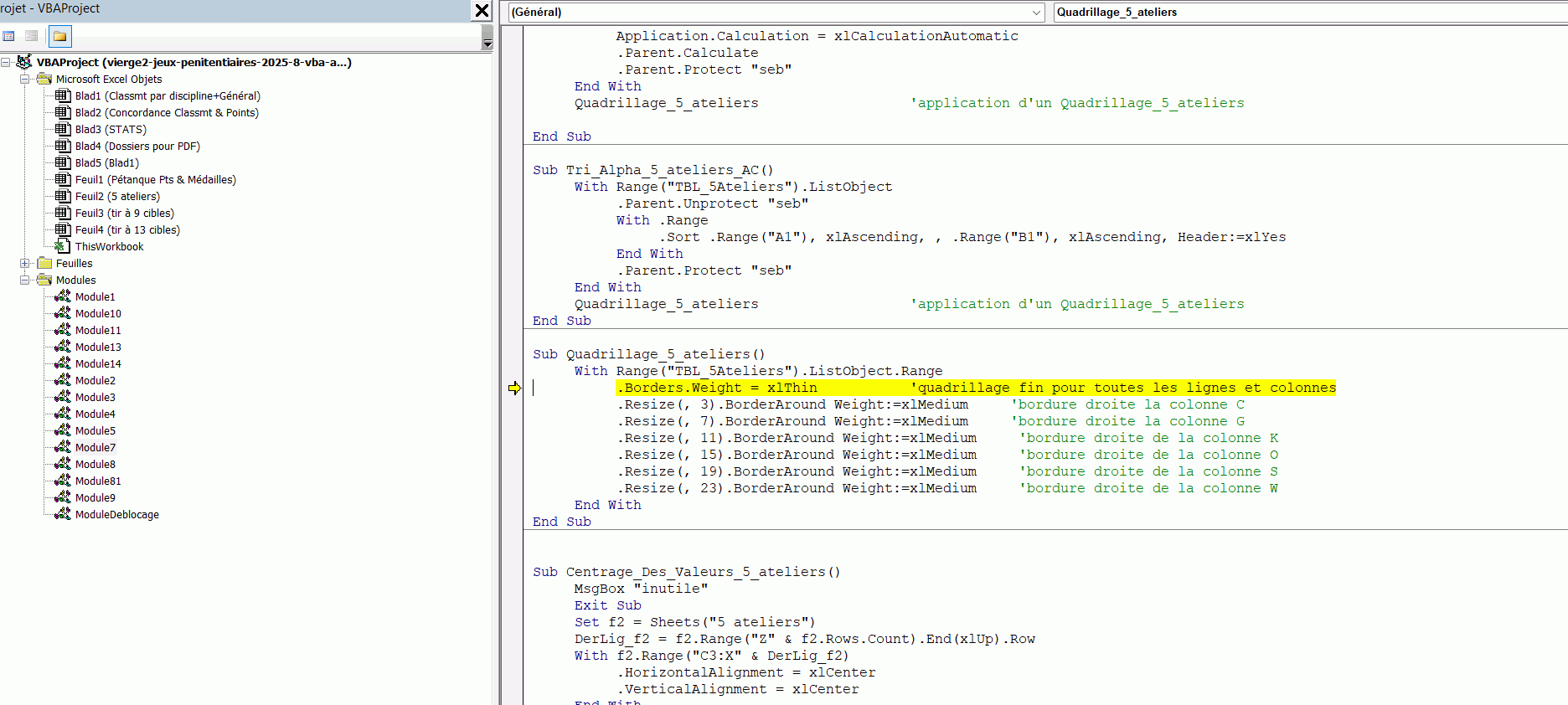Select Module81 in the project tree

click(98, 481)
